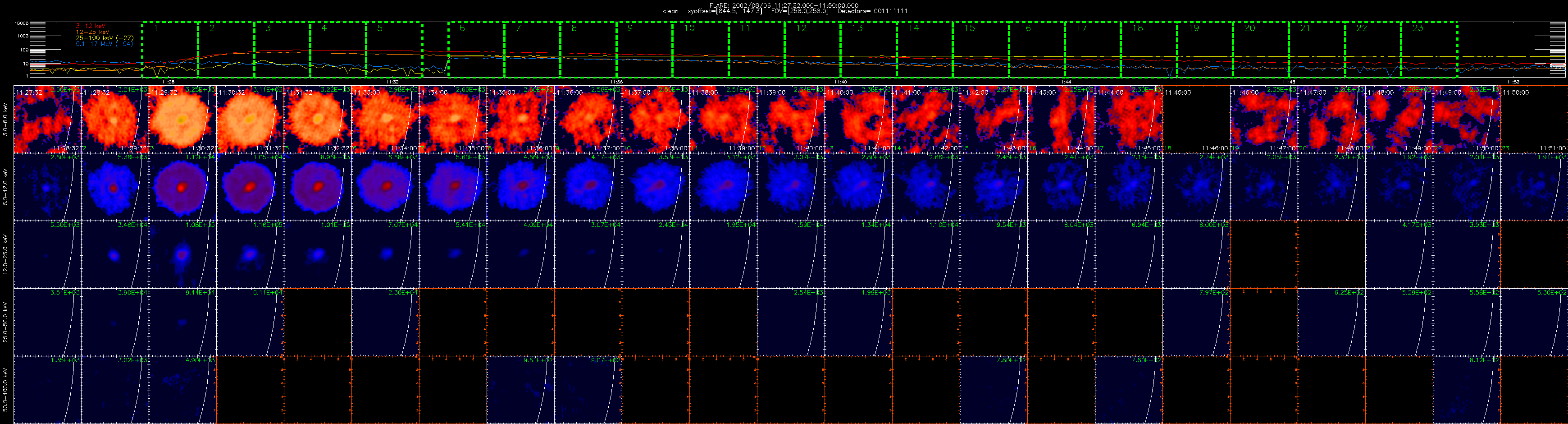Select time interval 18 box in lightcurve

point(1148,50)
